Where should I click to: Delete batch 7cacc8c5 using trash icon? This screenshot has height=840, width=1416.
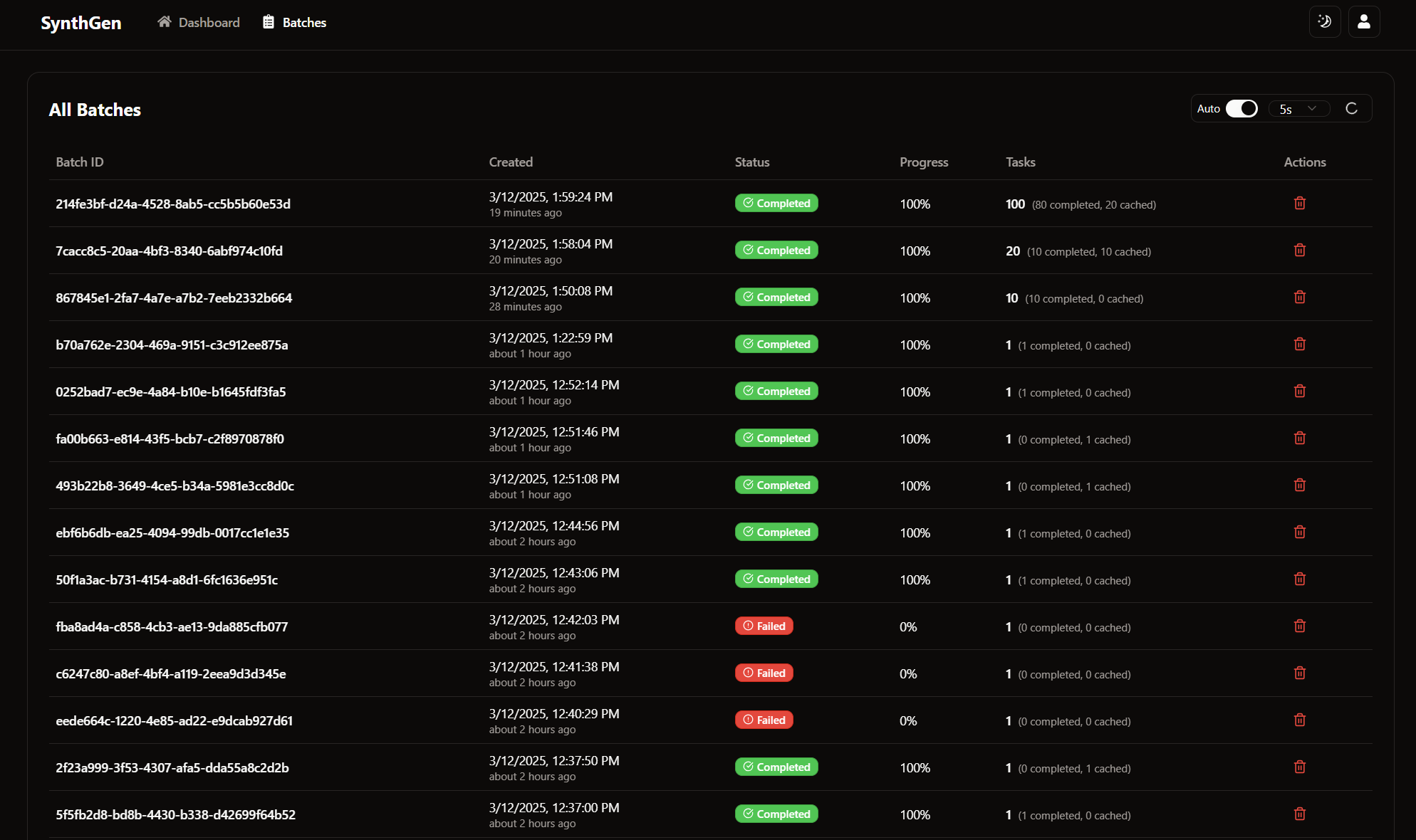click(1299, 251)
